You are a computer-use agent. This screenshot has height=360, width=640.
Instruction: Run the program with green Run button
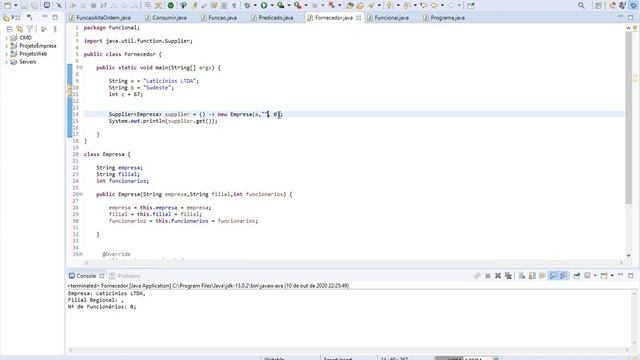click(x=264, y=5)
